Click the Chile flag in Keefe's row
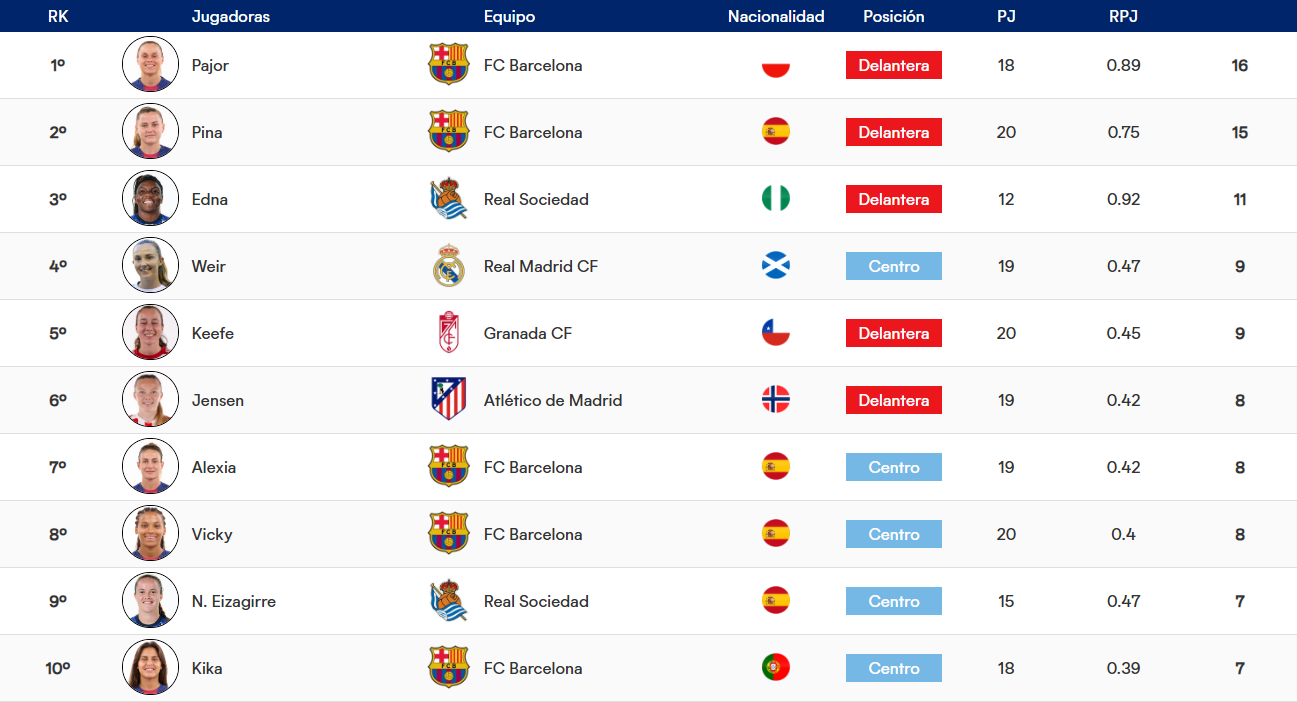 tap(776, 333)
